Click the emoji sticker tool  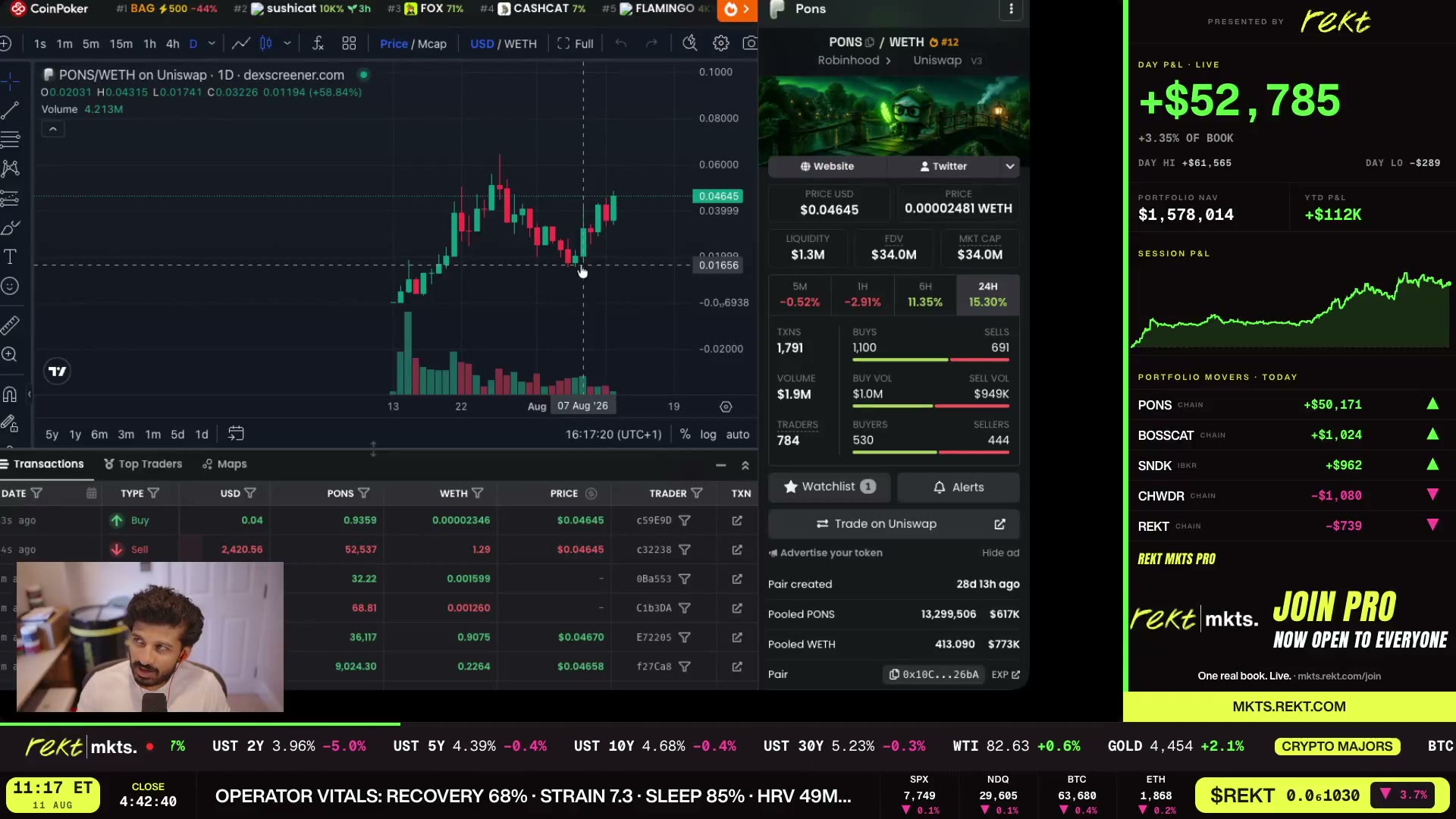click(10, 286)
